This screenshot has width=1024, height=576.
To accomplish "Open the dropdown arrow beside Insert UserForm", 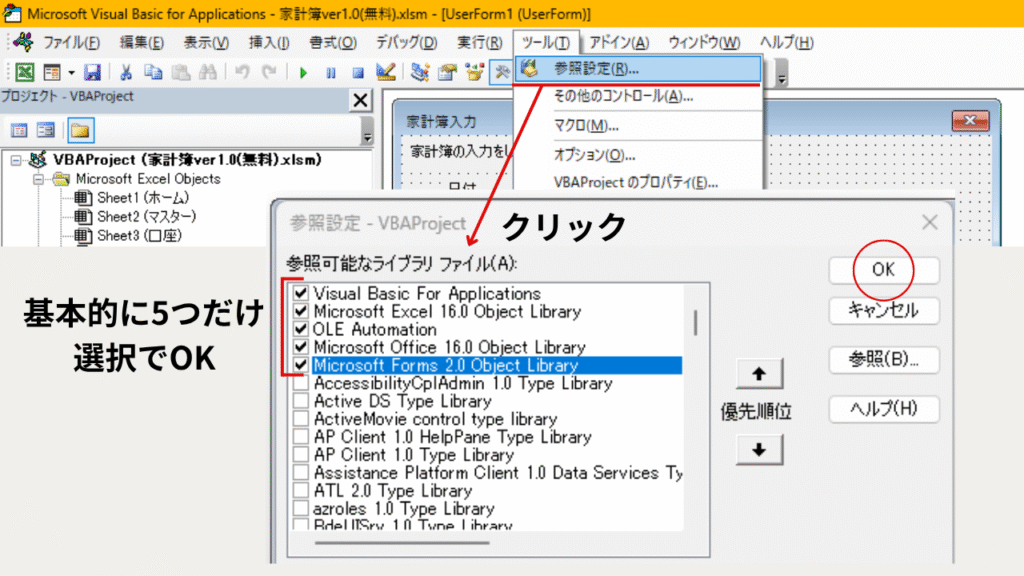I will tap(71, 72).
